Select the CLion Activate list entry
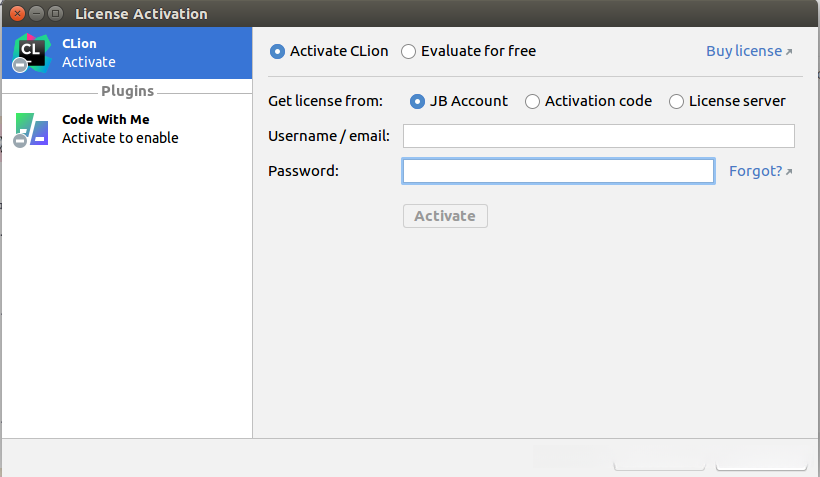The height and width of the screenshot is (477, 820). pos(127,53)
